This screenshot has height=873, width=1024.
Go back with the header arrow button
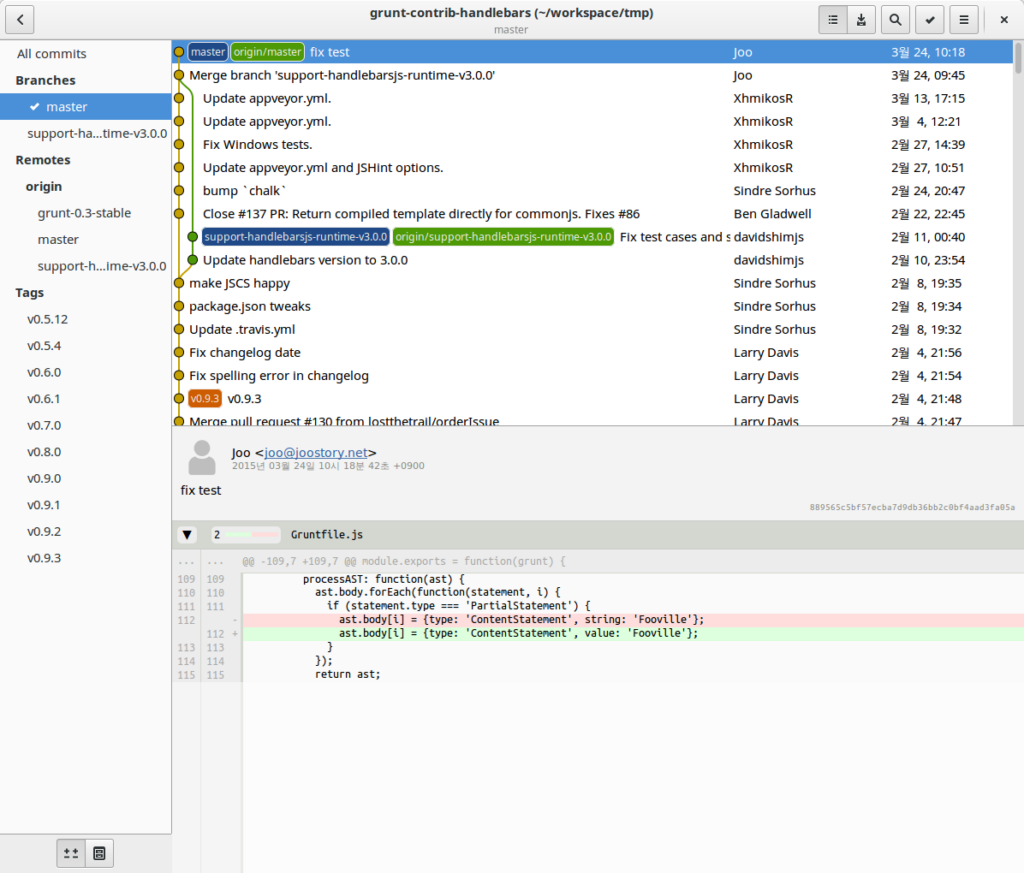pos(20,20)
